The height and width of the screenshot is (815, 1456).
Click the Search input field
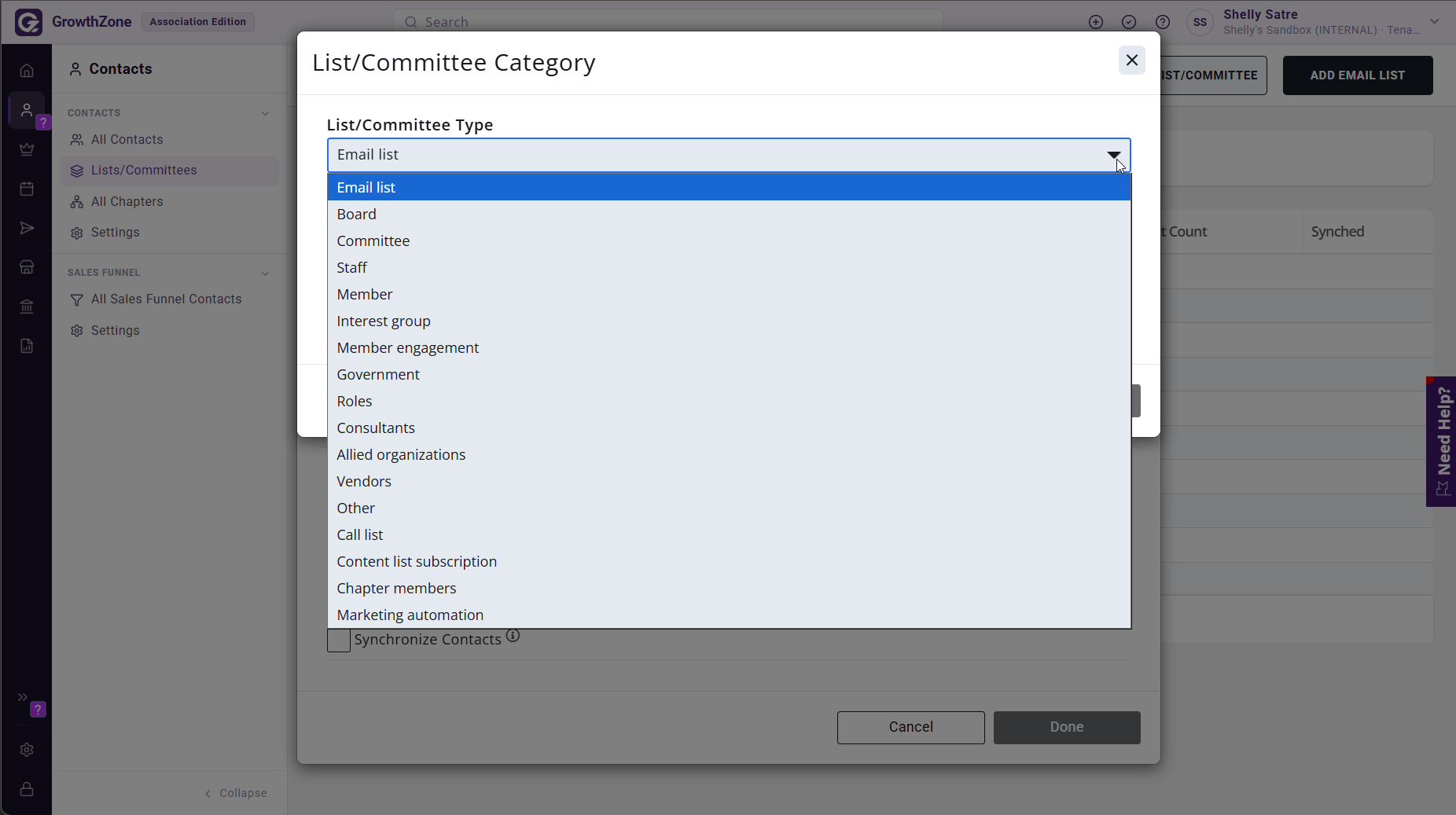667,21
